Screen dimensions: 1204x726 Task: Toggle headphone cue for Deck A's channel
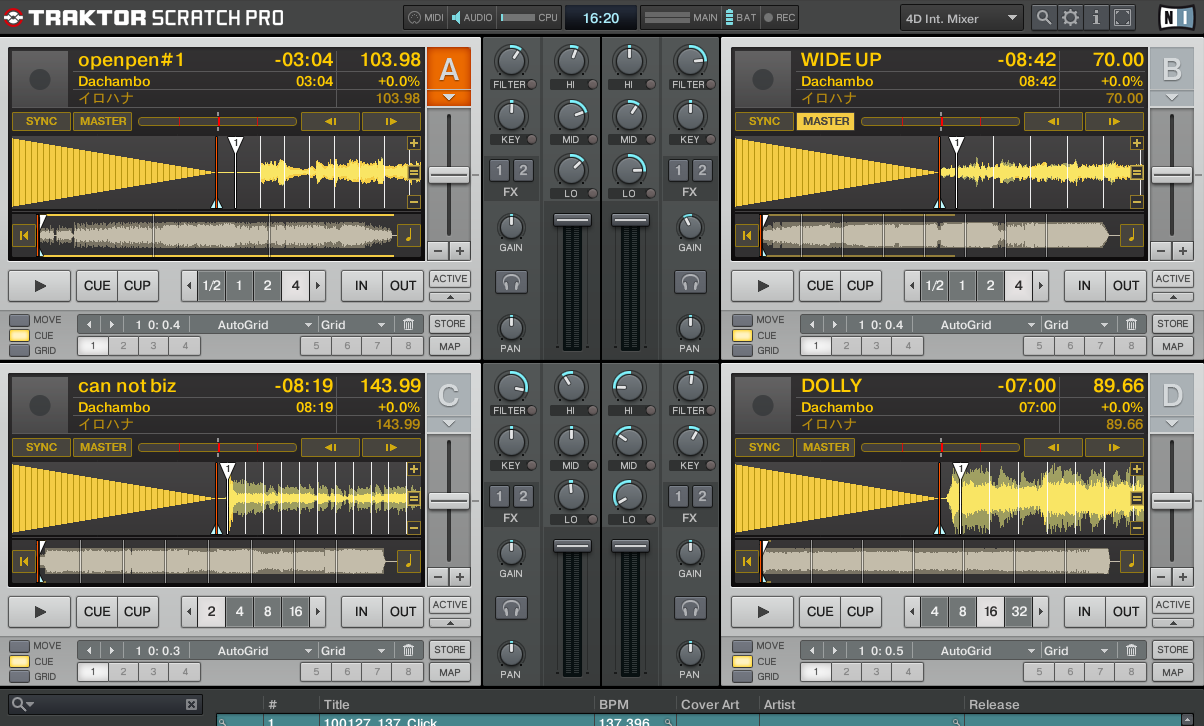511,283
